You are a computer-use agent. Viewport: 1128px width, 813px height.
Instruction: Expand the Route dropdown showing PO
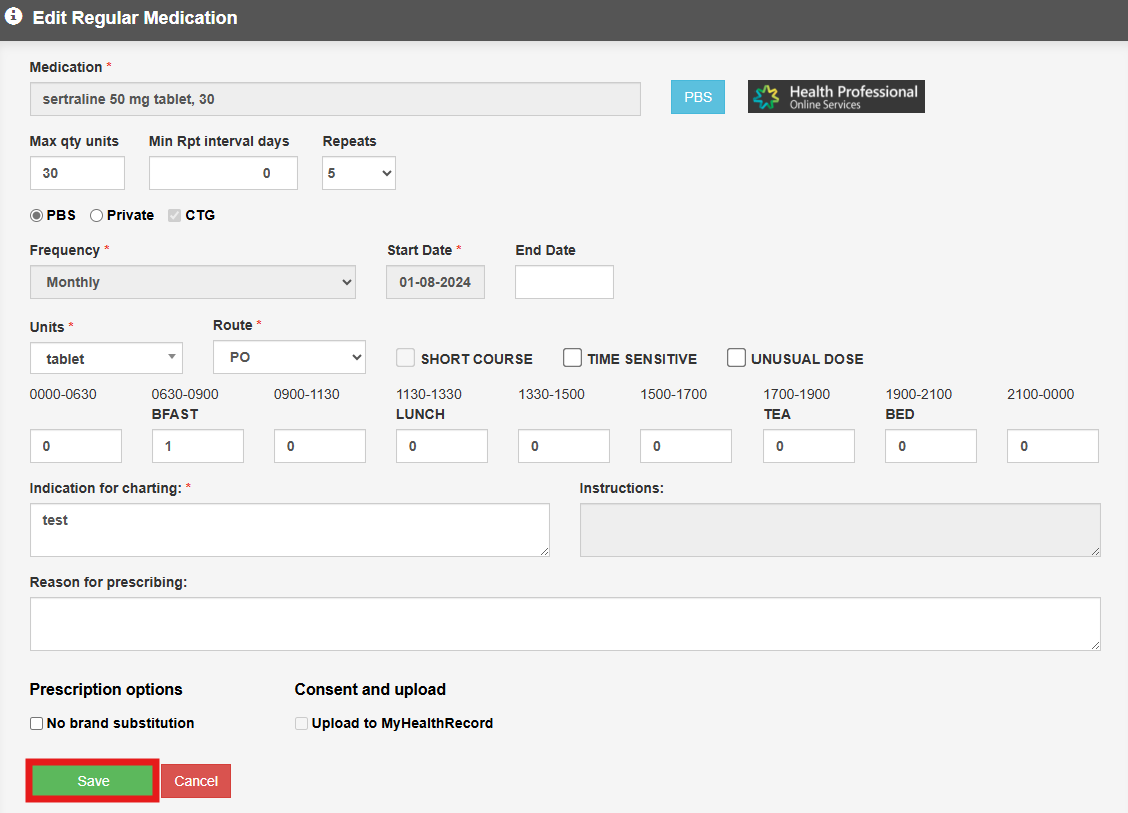pyautogui.click(x=289, y=357)
